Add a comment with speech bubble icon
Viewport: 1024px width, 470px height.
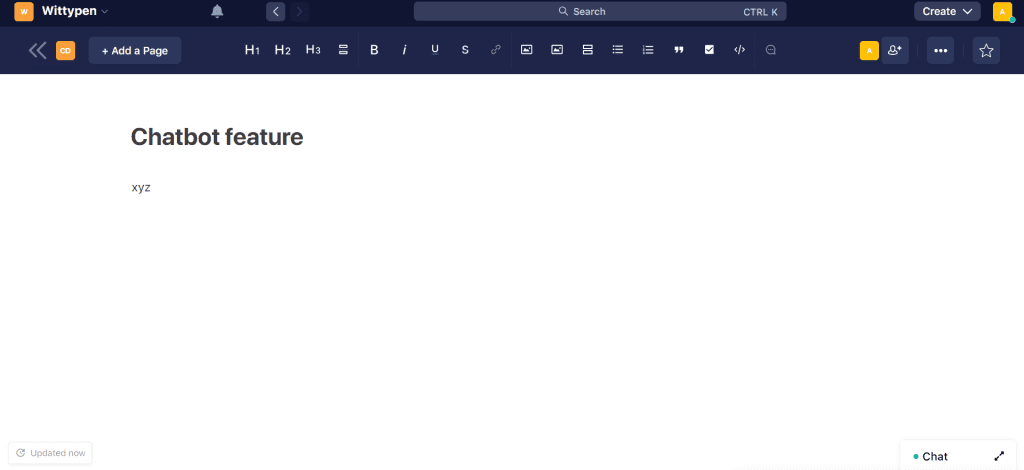771,50
